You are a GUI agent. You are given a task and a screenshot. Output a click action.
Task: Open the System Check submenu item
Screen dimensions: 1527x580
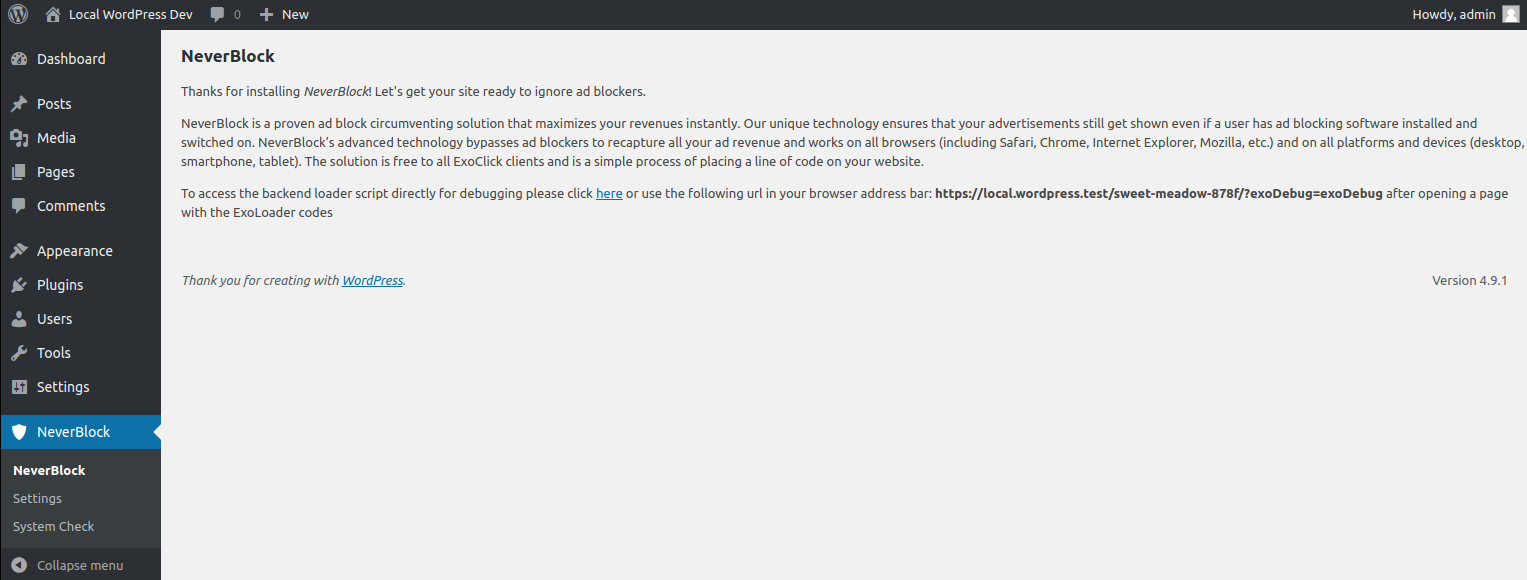tap(53, 526)
